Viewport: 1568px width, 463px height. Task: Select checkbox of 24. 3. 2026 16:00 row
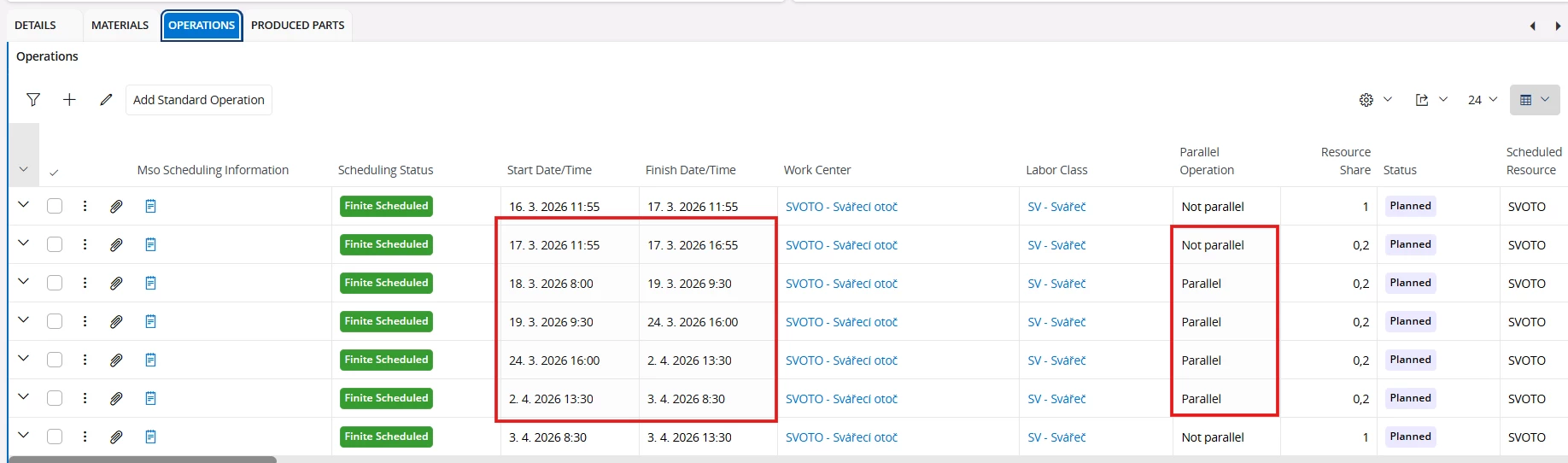[x=55, y=360]
